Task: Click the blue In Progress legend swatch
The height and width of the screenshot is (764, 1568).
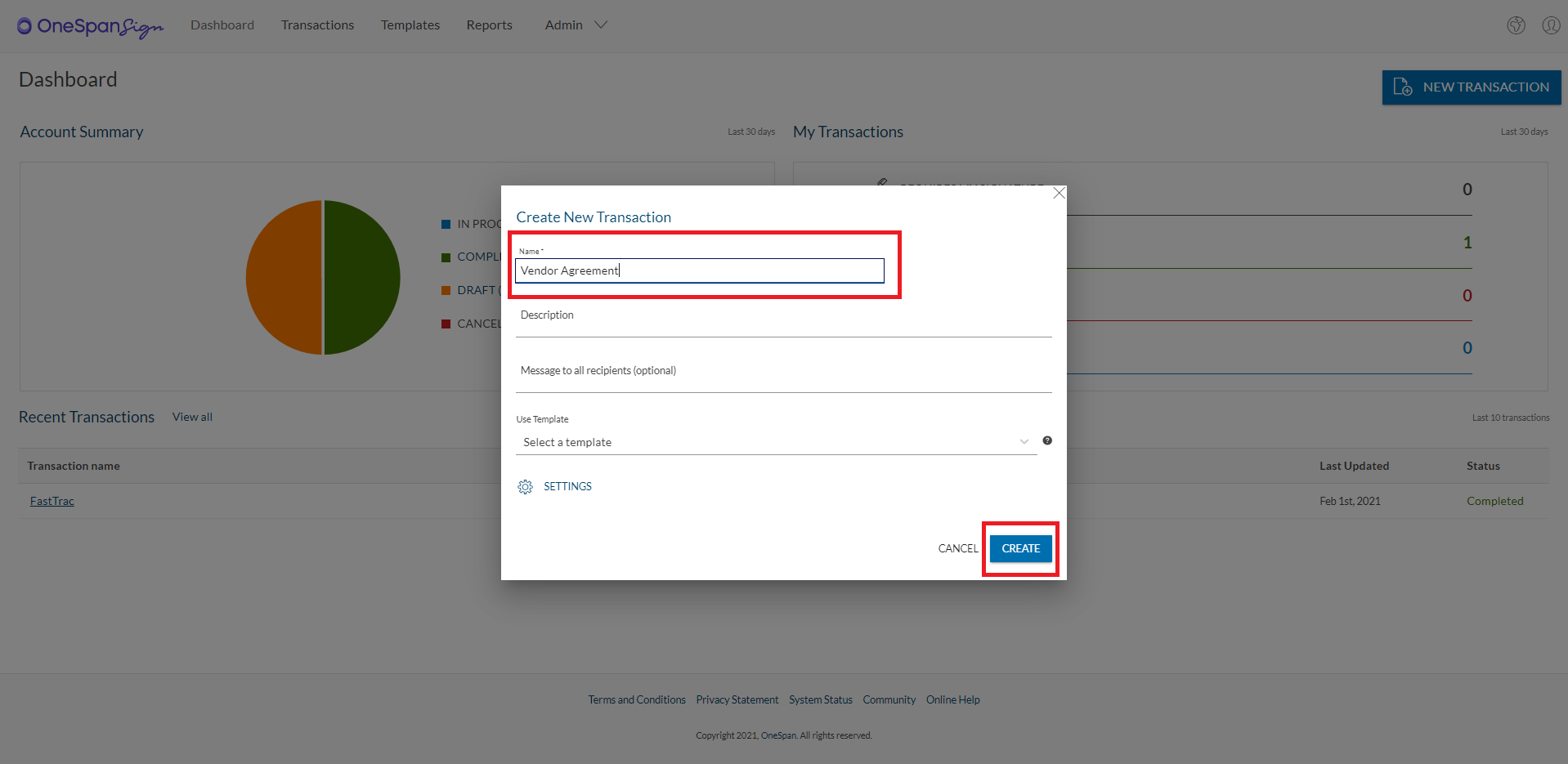Action: point(446,224)
